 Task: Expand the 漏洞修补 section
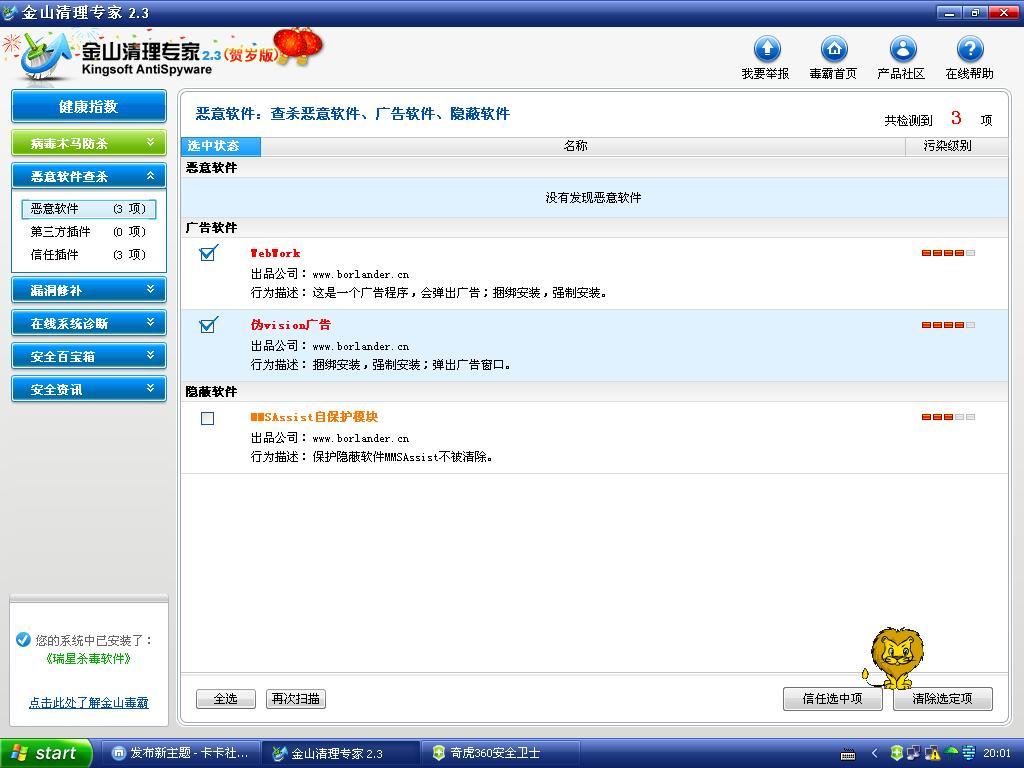(x=89, y=290)
